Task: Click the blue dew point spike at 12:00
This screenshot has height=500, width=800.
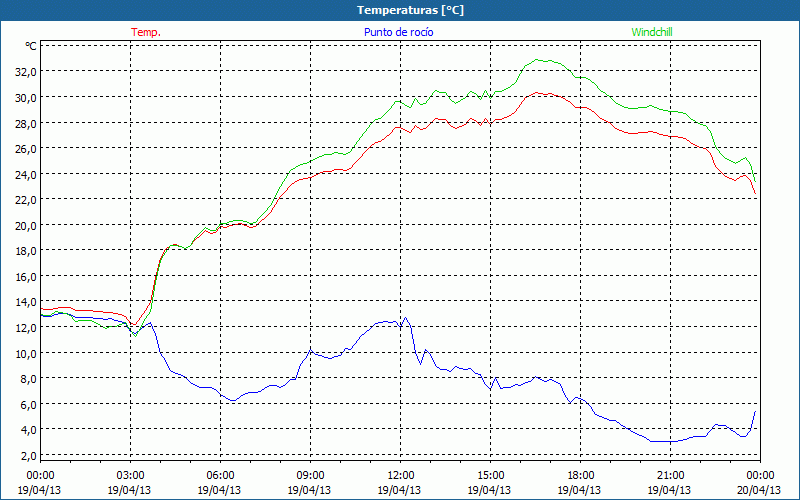Action: pyautogui.click(x=406, y=317)
